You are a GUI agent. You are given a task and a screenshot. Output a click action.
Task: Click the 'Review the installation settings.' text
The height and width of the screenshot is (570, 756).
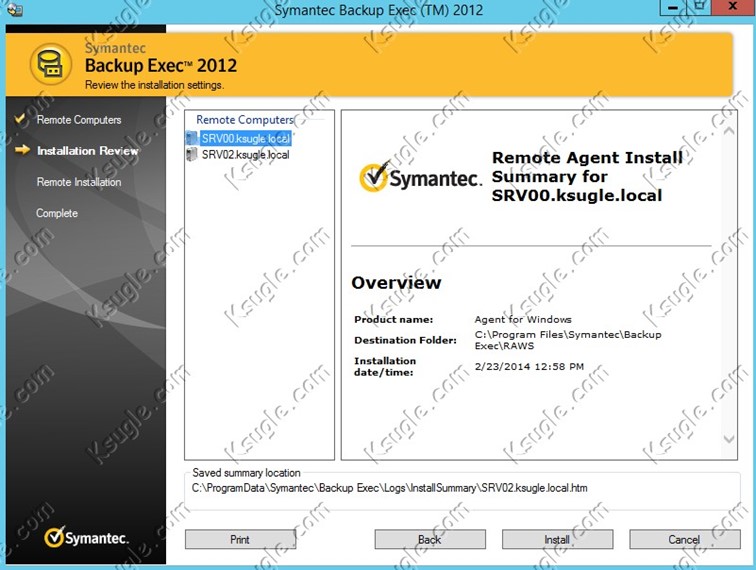click(x=154, y=85)
